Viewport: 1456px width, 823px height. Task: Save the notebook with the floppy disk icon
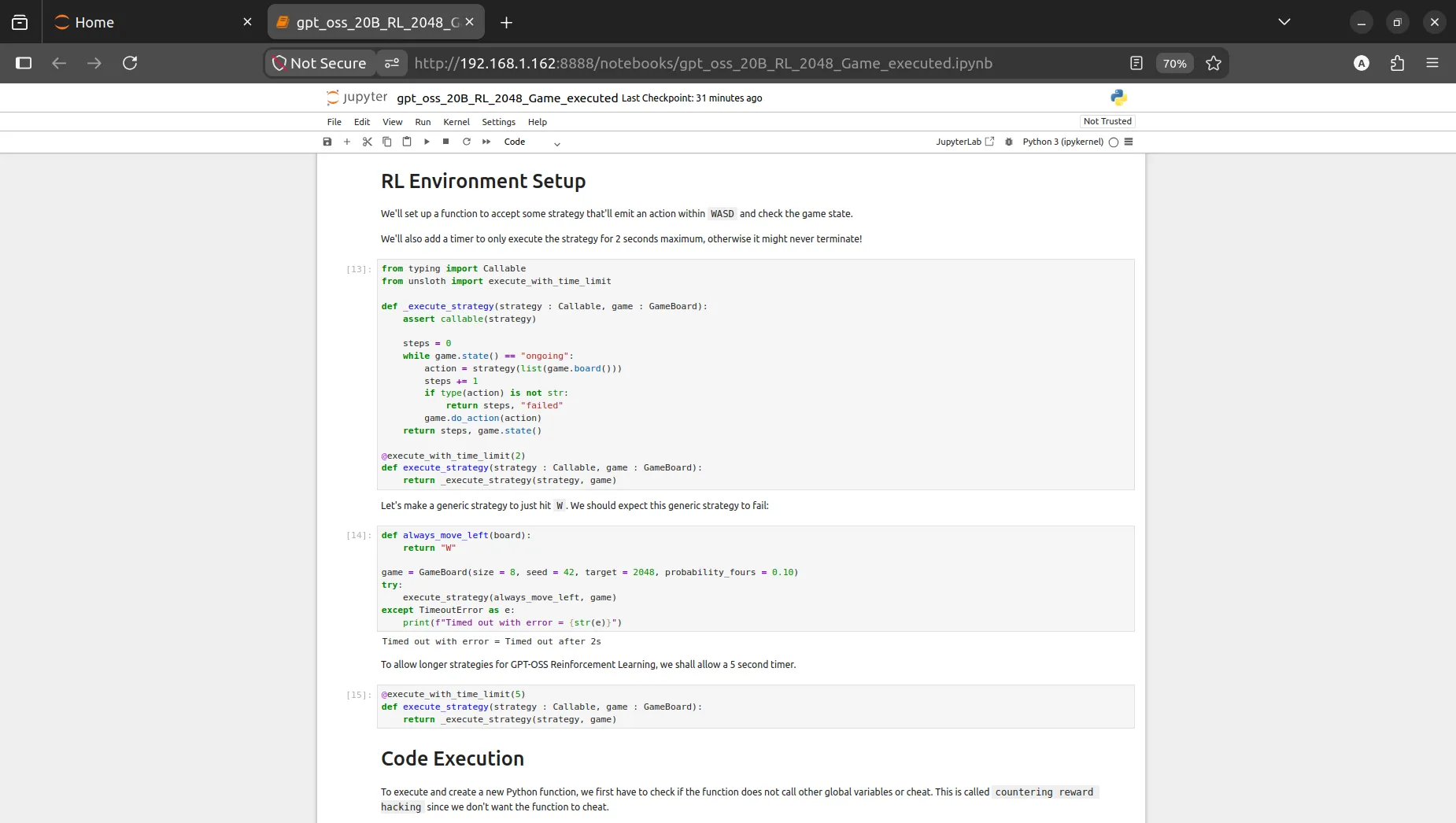pos(327,142)
